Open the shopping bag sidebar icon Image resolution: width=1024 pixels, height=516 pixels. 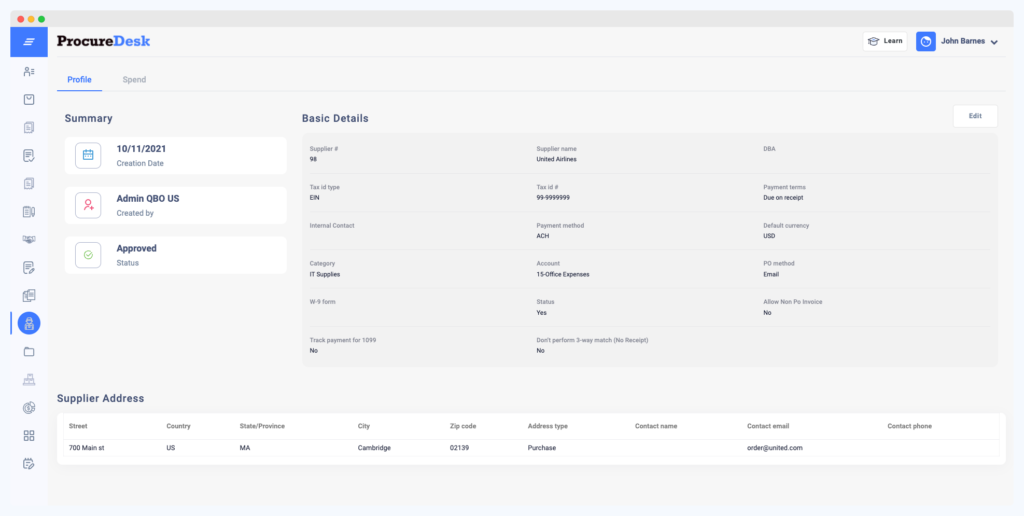pos(29,99)
